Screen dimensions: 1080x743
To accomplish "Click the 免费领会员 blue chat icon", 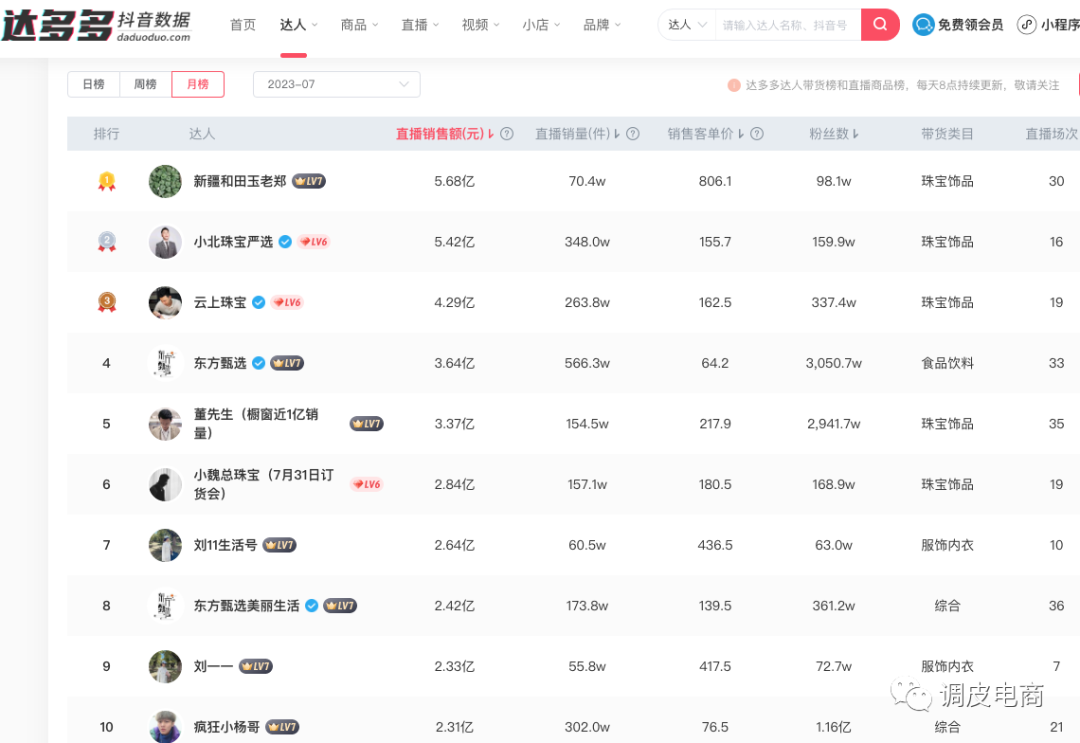I will (x=922, y=24).
